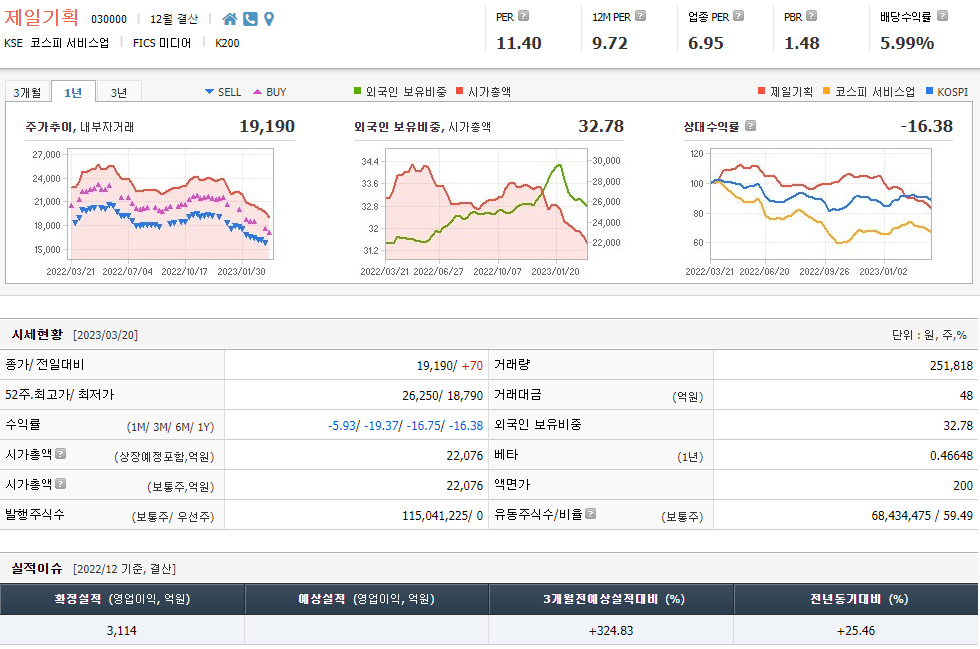Click the 확정실적 column header

(x=122, y=599)
